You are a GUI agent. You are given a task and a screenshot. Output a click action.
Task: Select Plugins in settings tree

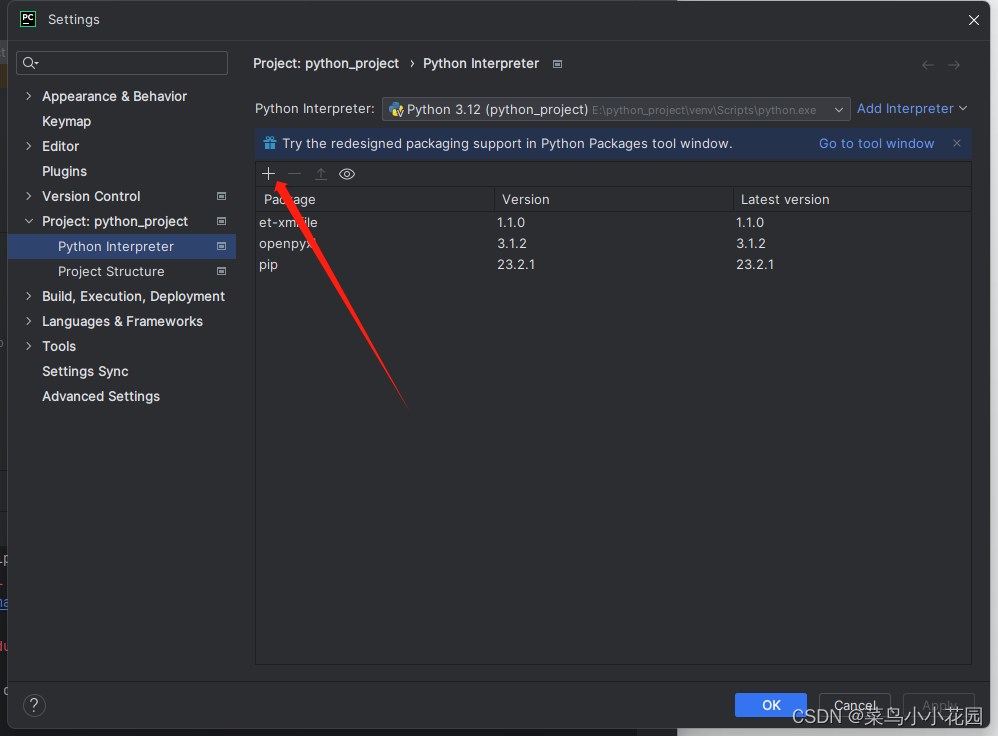tap(64, 171)
